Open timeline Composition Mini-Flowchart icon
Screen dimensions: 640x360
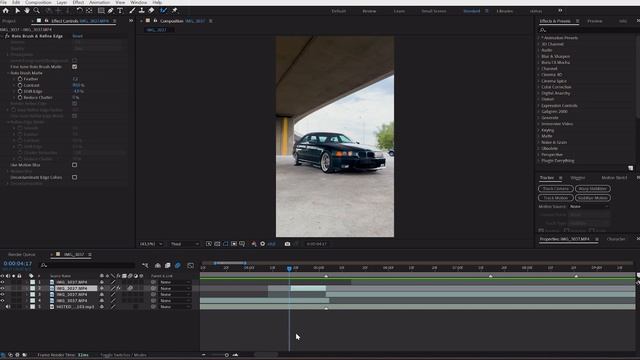[x=145, y=265]
